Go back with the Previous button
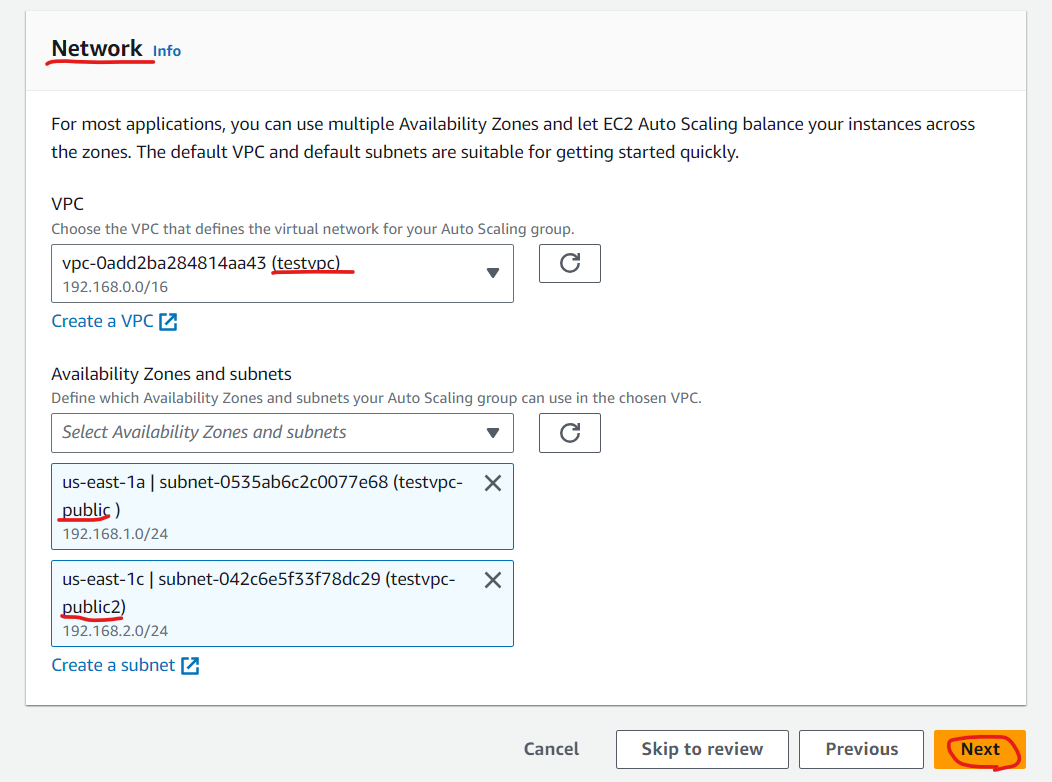Screen dimensions: 1052x782 click(861, 749)
